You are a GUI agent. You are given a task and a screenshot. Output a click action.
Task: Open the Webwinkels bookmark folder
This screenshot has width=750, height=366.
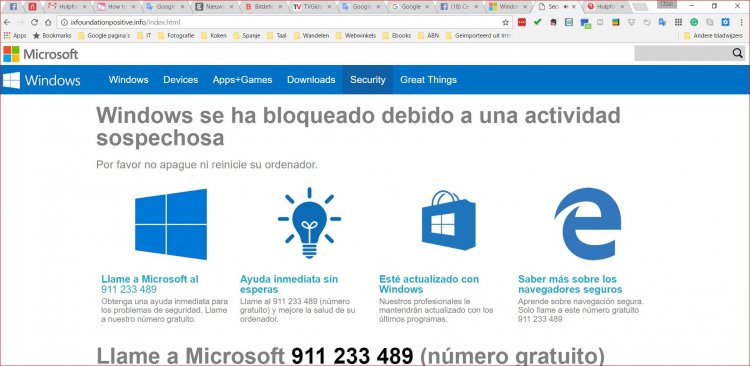[355, 35]
